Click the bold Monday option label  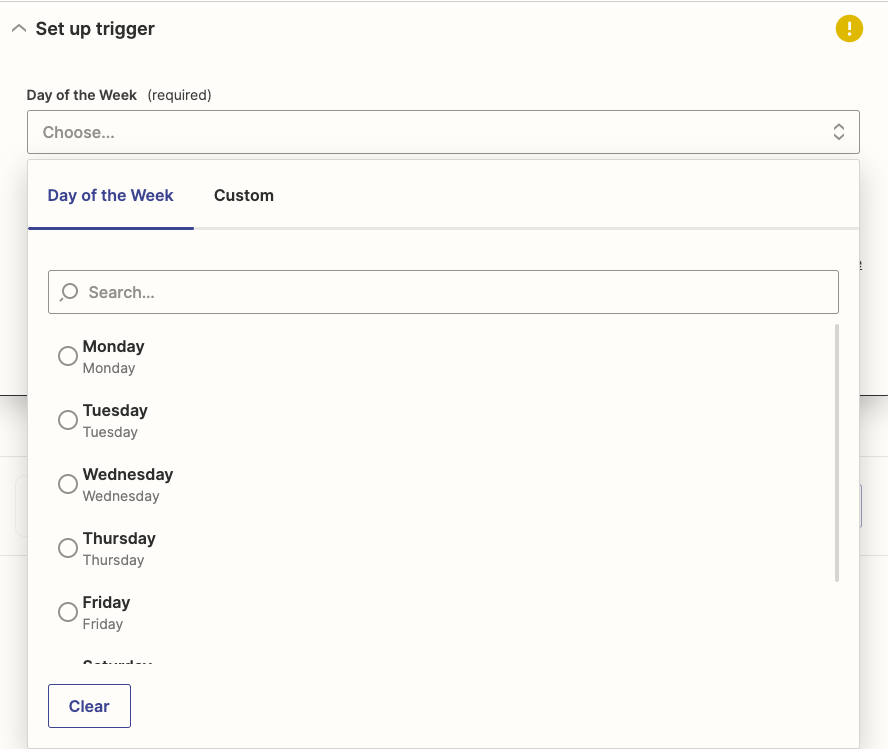tap(113, 346)
